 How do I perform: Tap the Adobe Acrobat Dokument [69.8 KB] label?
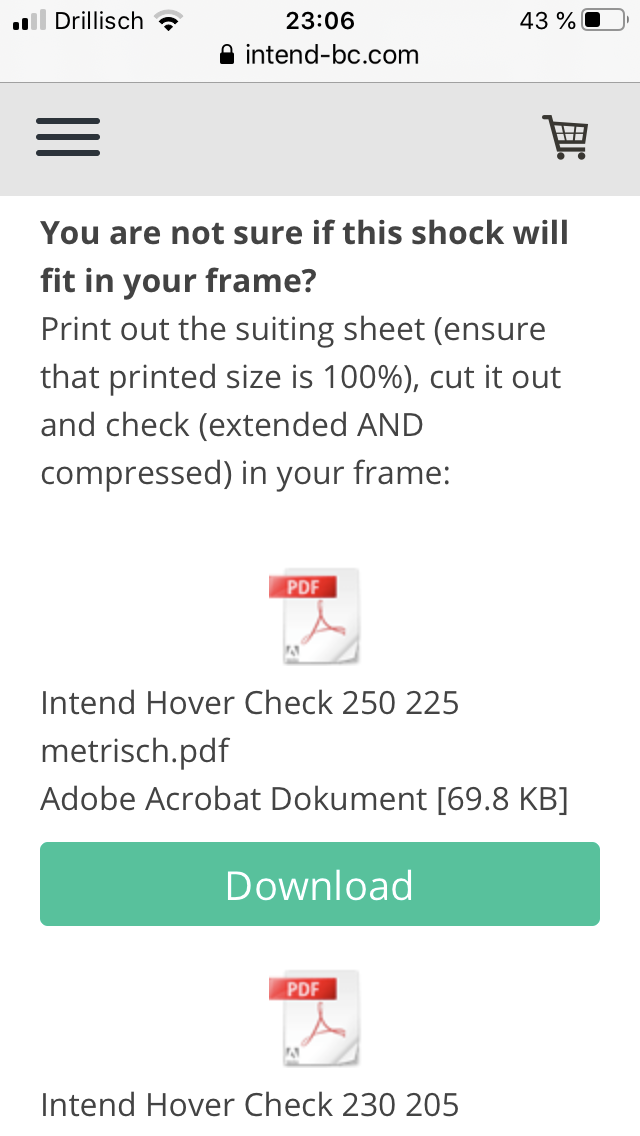pos(304,799)
